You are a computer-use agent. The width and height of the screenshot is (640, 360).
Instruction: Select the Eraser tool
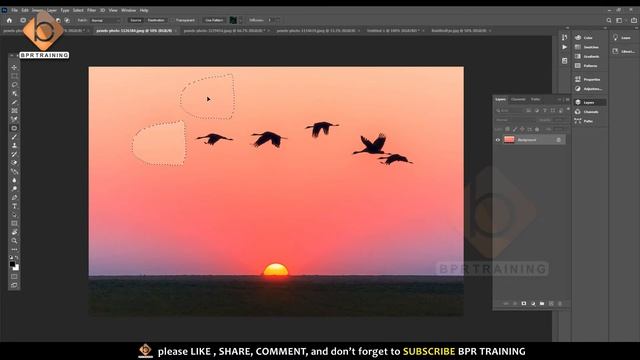coord(14,163)
